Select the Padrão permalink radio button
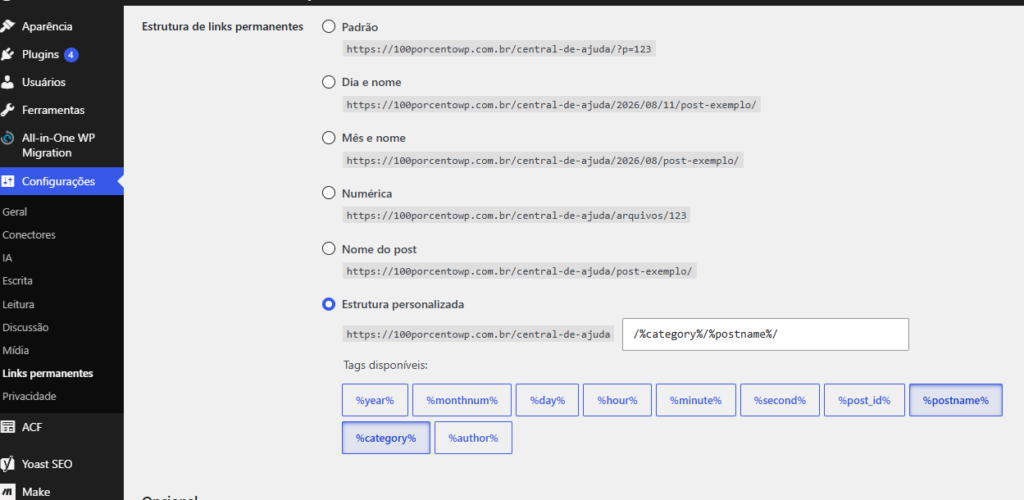This screenshot has width=1024, height=500. click(x=328, y=27)
